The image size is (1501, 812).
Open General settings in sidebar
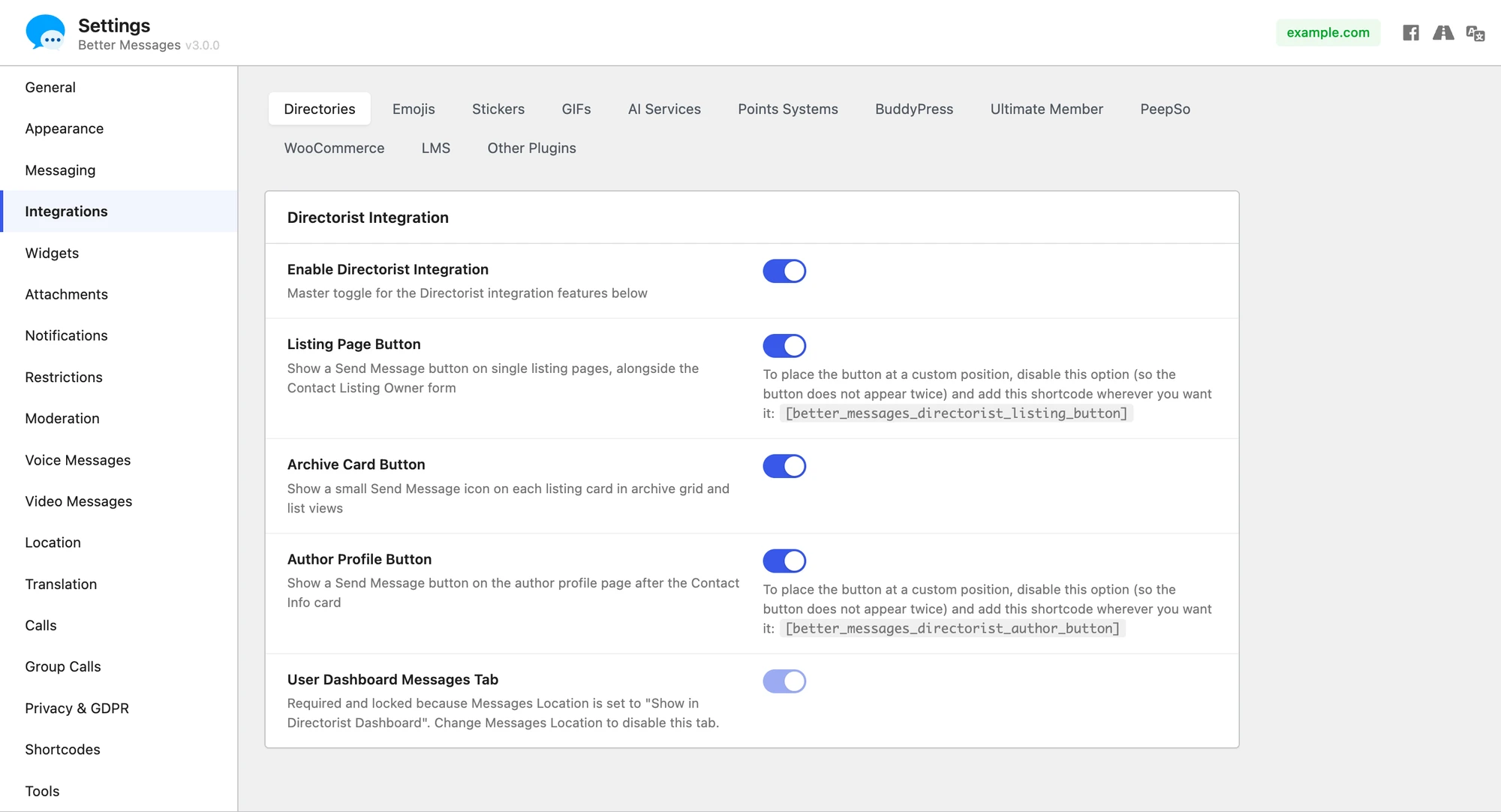pyautogui.click(x=119, y=87)
